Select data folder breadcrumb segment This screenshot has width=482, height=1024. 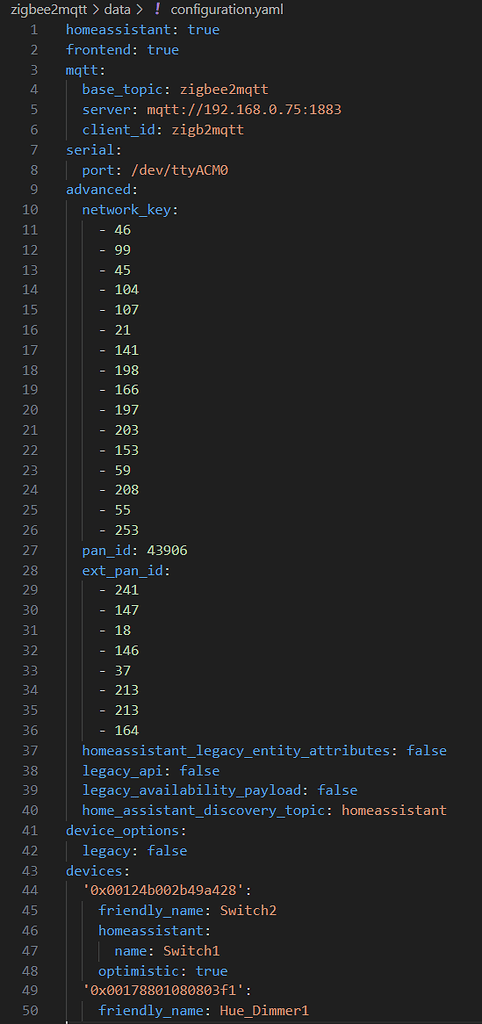point(116,10)
